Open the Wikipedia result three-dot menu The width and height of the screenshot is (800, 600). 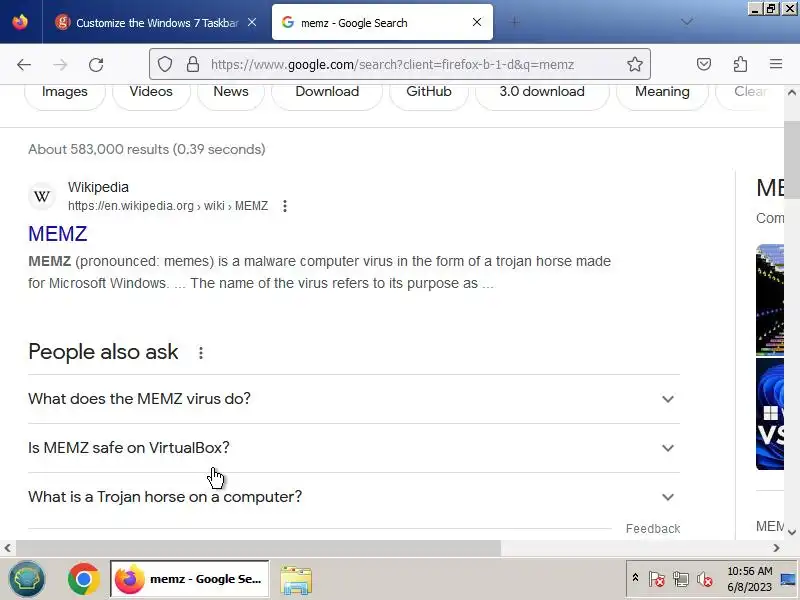[285, 206]
